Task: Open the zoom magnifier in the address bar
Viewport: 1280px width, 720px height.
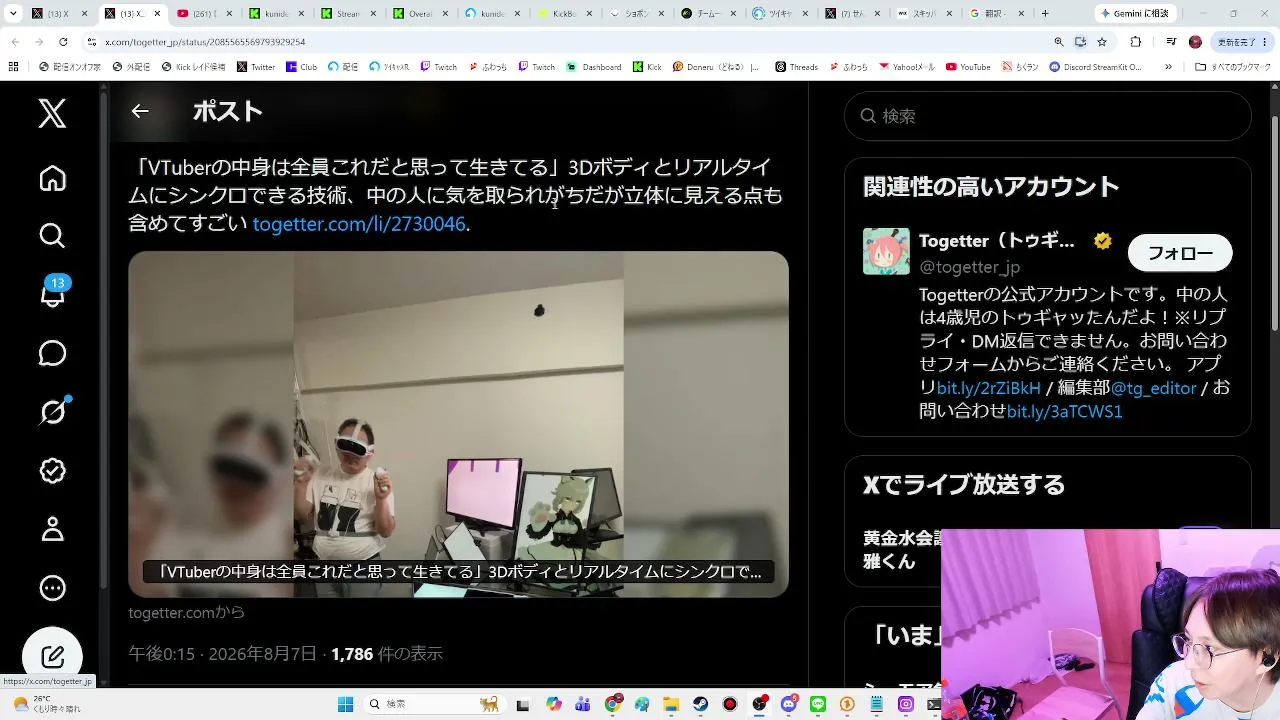Action: (x=1059, y=42)
